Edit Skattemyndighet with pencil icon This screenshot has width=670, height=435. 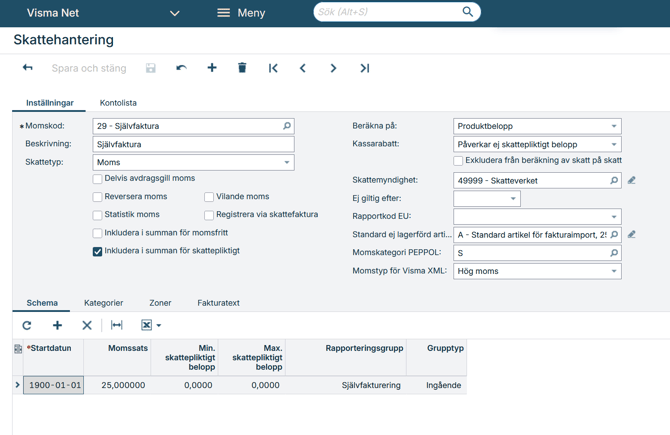(632, 181)
